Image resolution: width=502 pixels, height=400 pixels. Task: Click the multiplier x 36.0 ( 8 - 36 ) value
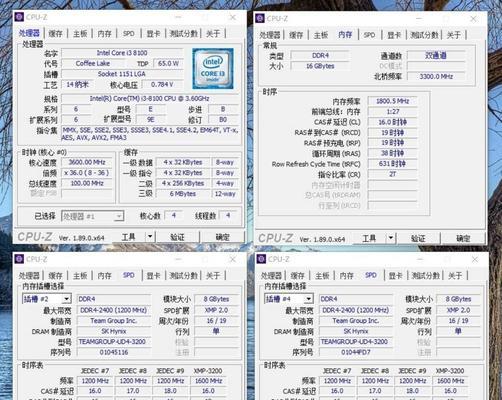[87, 173]
